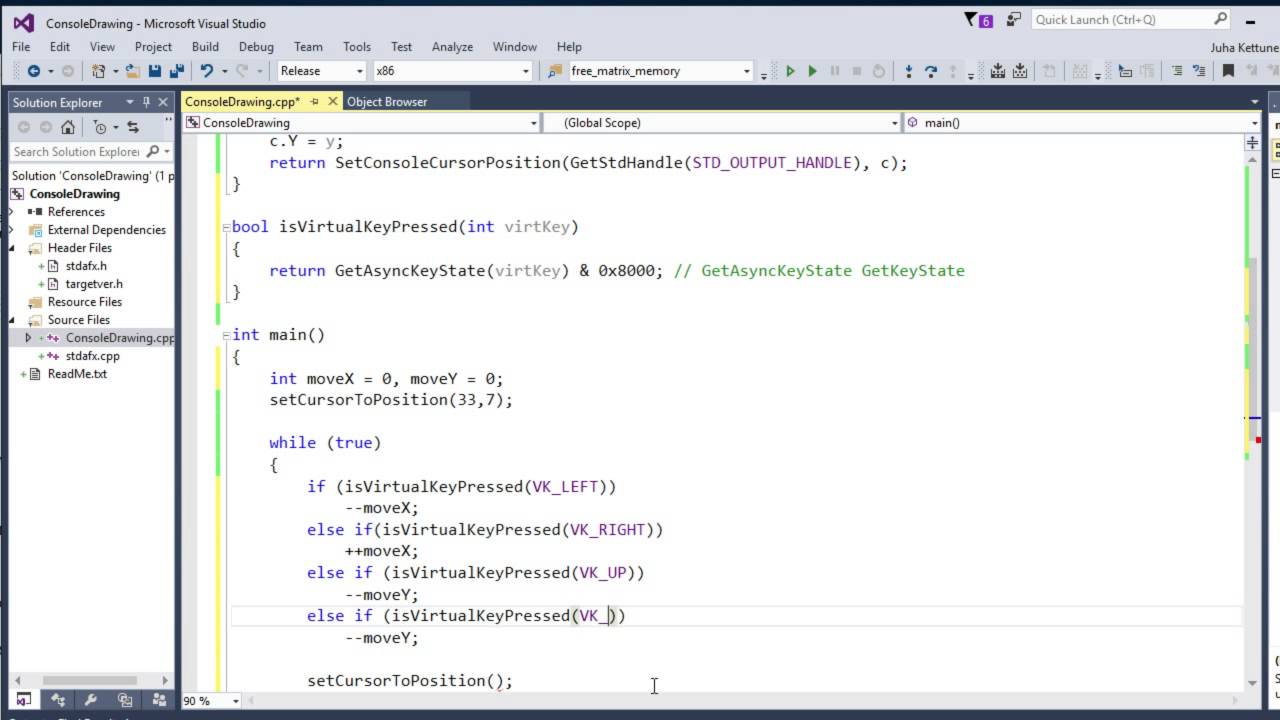Open the Debug menu
This screenshot has width=1280, height=720.
[x=256, y=47]
